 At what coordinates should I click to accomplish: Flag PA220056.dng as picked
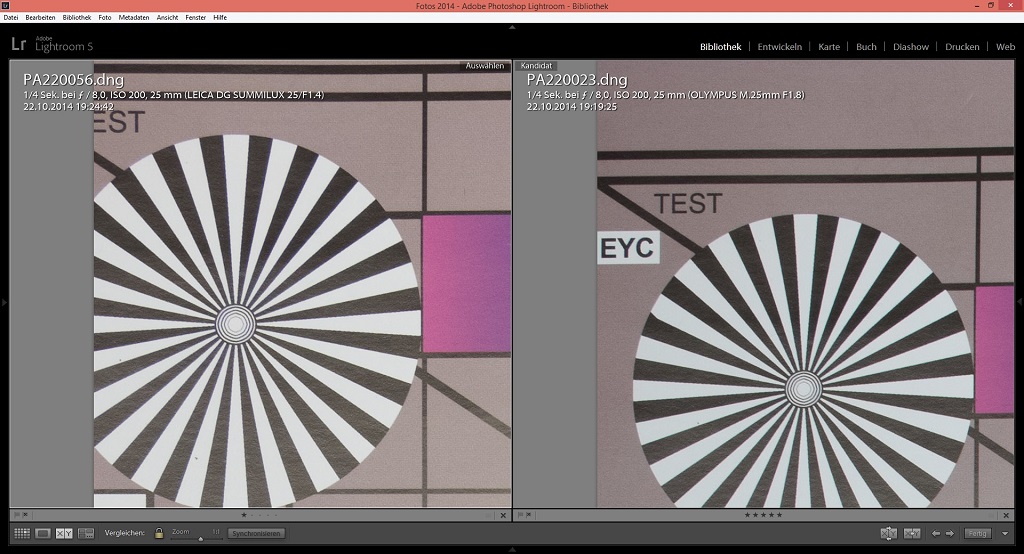[17, 515]
